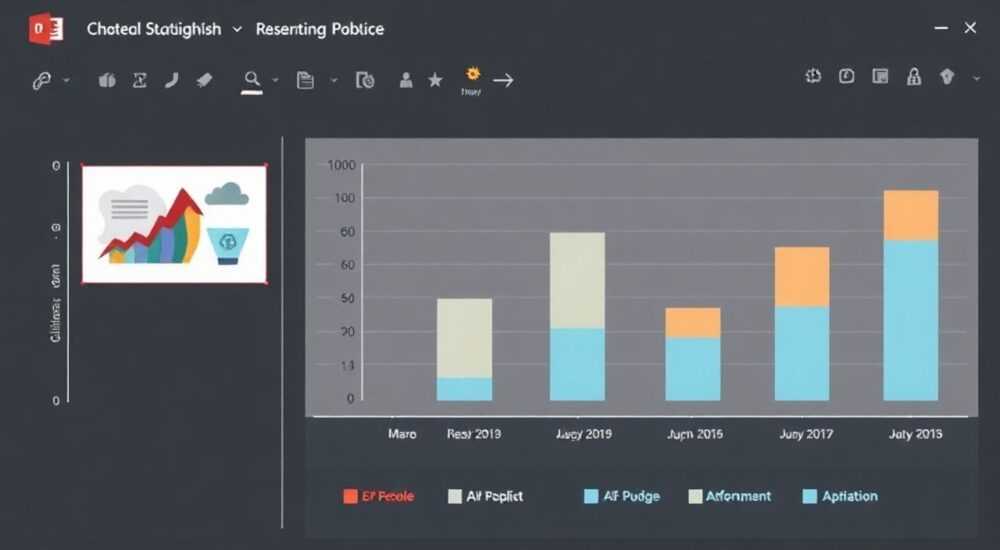
Task: Click the phone handset icon
Action: [x=171, y=80]
